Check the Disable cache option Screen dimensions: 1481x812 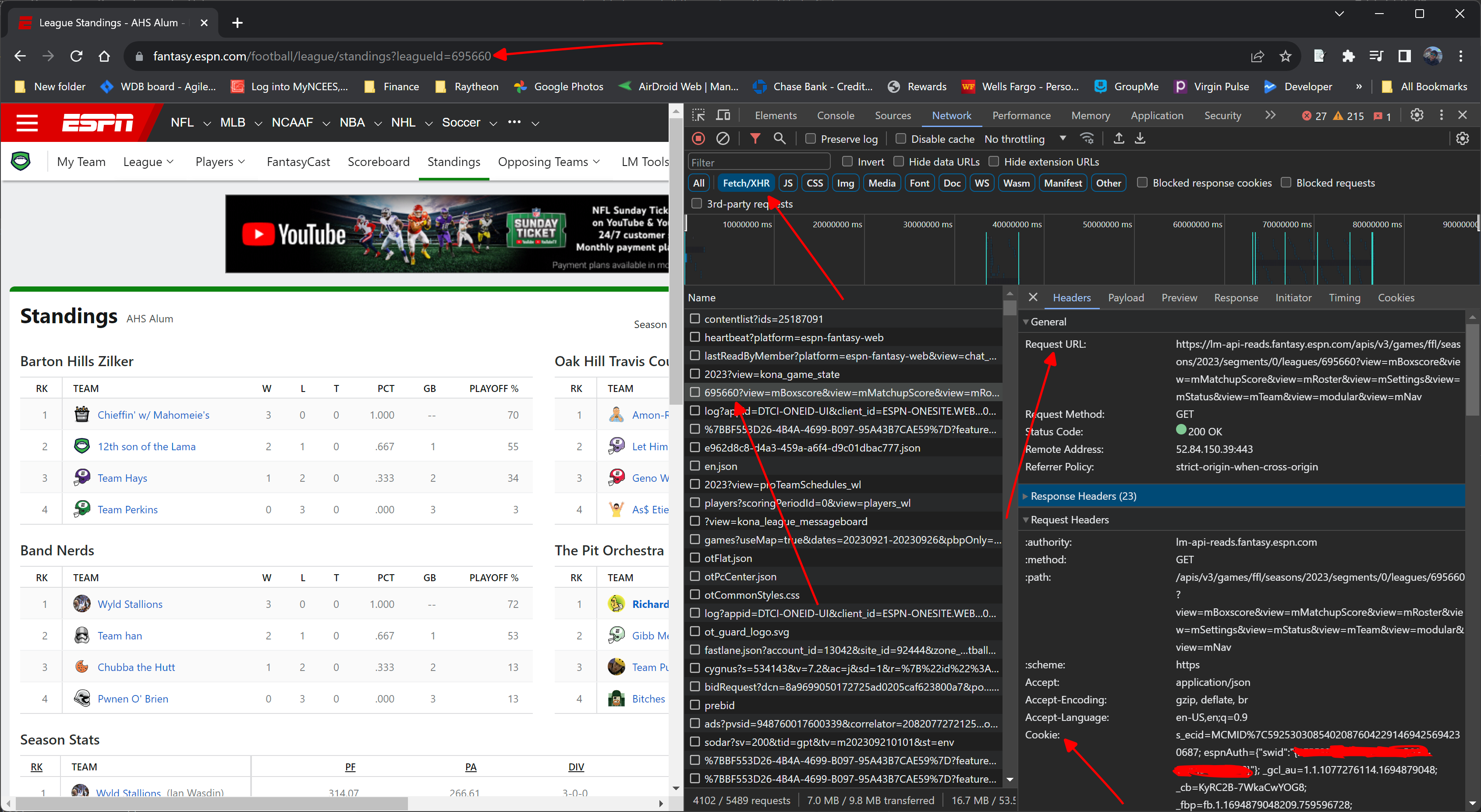[x=901, y=138]
